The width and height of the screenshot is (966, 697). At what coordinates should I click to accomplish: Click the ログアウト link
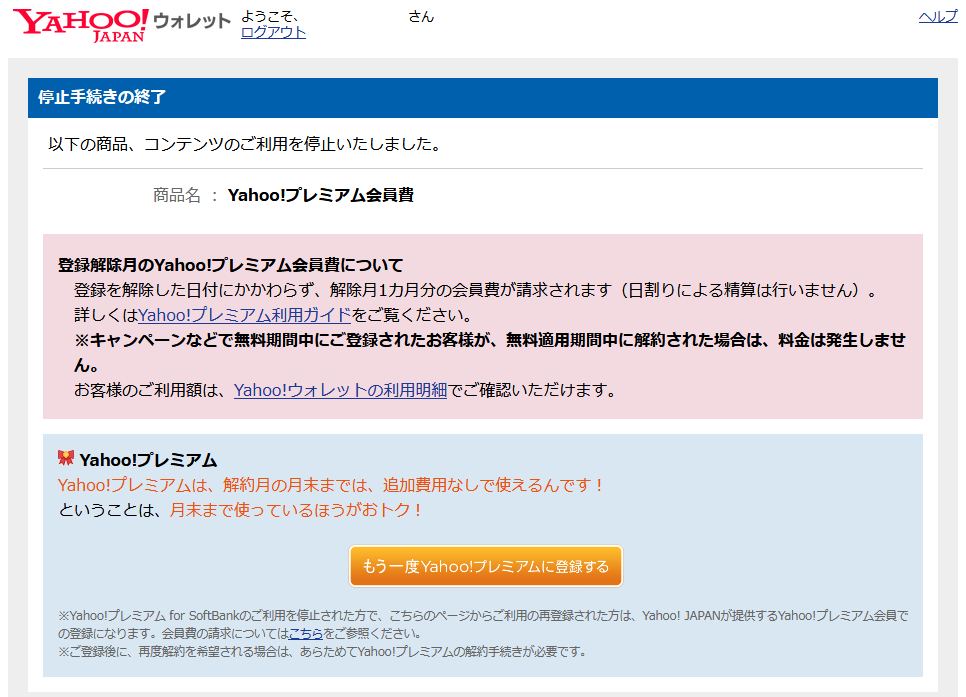coord(273,33)
